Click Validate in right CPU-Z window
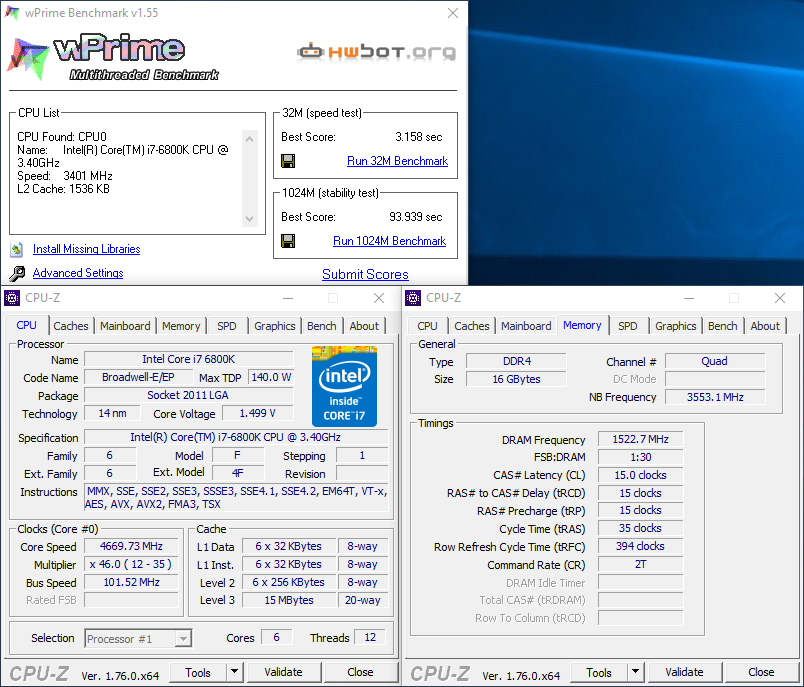The image size is (804, 687). tap(685, 672)
